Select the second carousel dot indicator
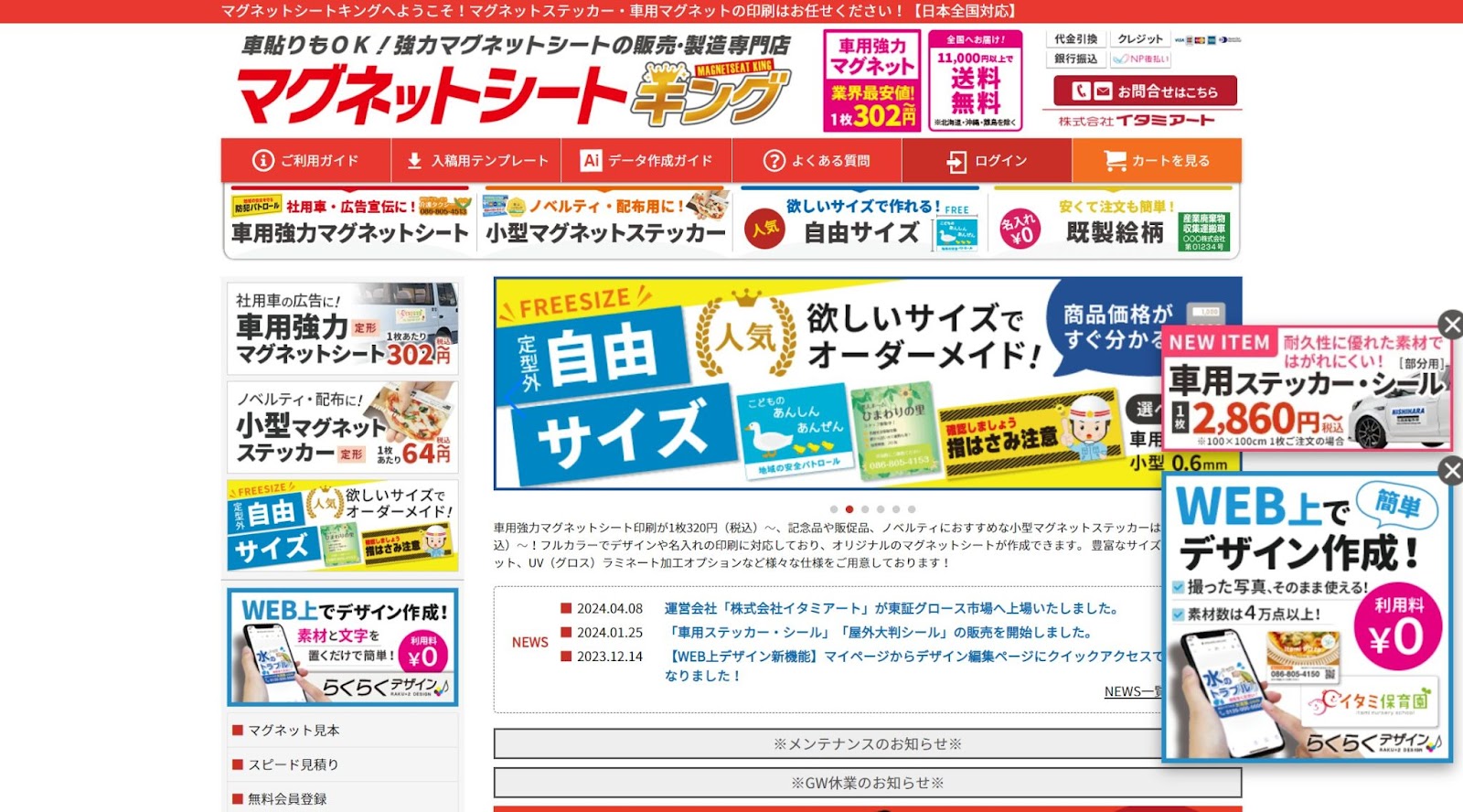Image resolution: width=1463 pixels, height=812 pixels. click(x=849, y=509)
